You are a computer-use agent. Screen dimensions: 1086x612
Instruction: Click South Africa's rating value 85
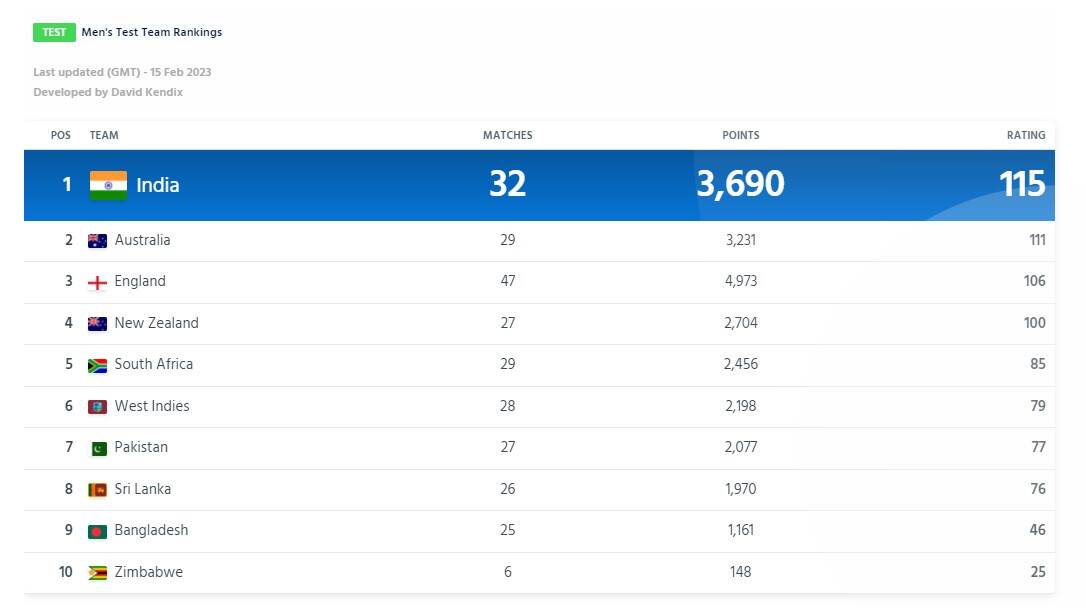pos(1038,364)
